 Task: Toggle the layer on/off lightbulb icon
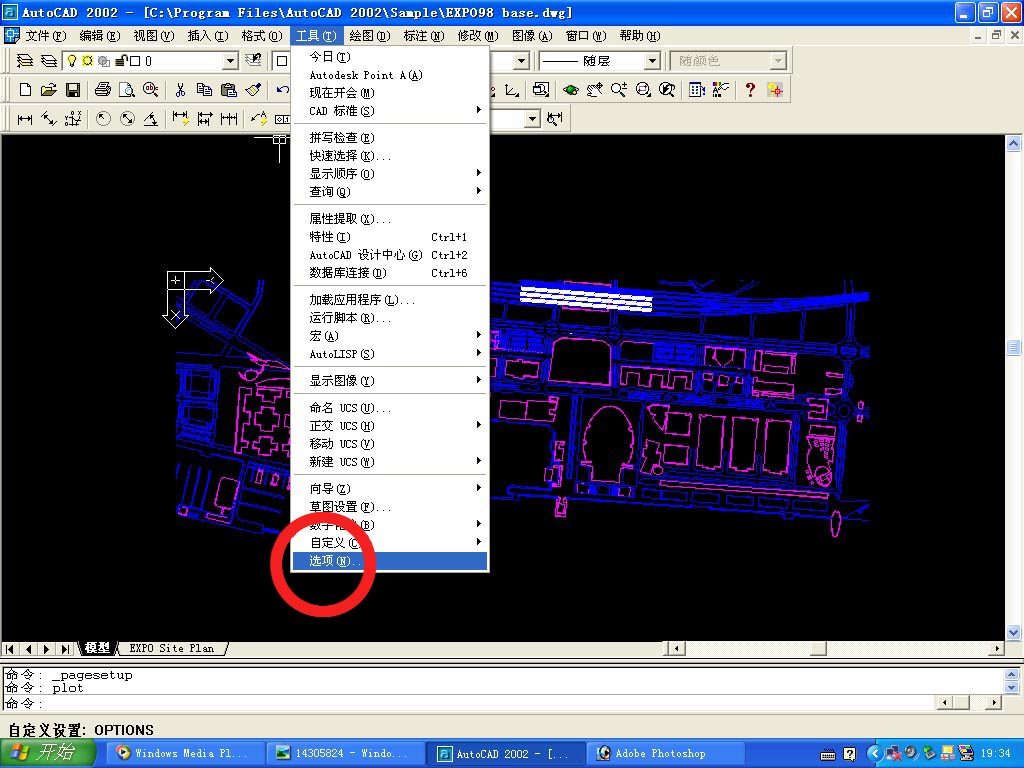click(x=71, y=61)
